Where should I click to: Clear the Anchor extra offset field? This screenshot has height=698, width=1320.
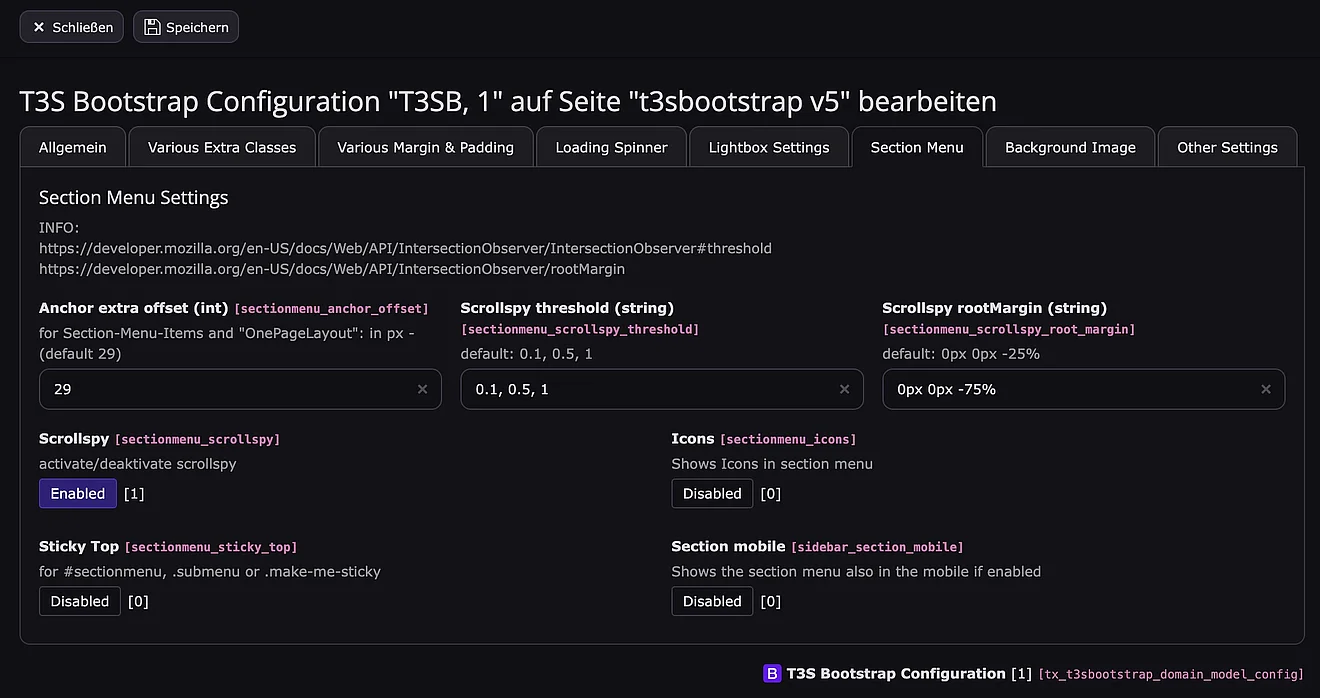(422, 389)
